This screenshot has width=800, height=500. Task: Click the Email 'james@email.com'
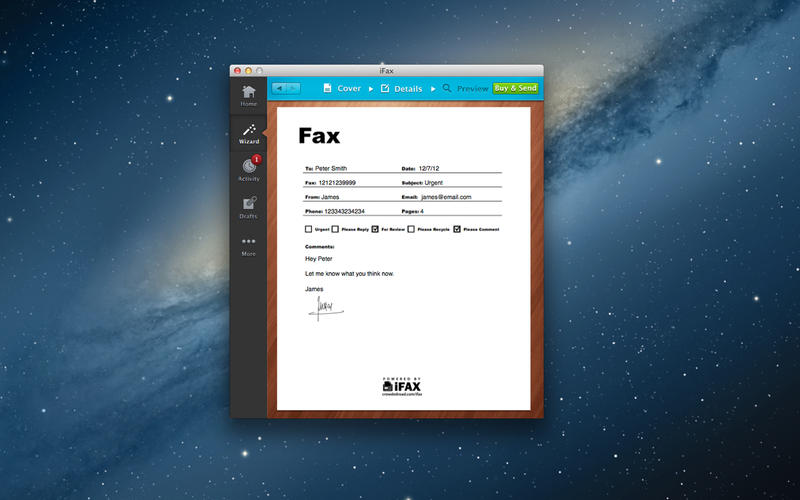click(446, 197)
